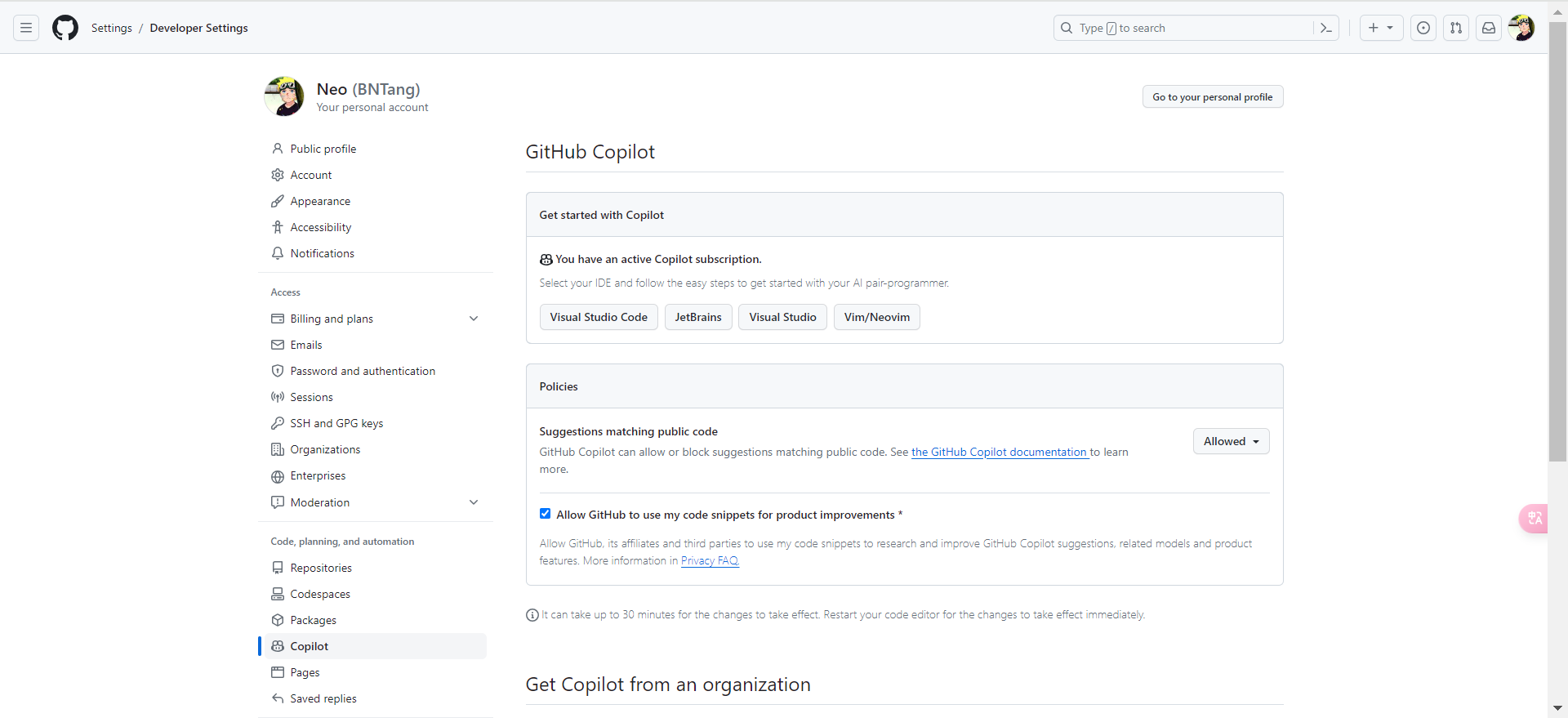This screenshot has width=1568, height=718.
Task: Click the Appearance paintbrush icon
Action: 278,201
